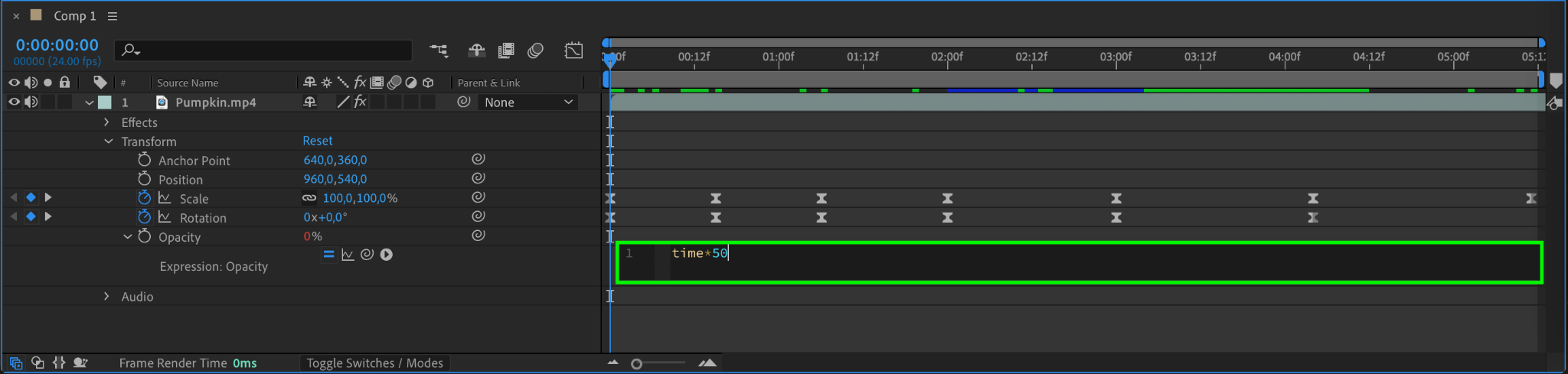Viewport: 1568px width, 374px height.
Task: Expand or collapse Layer Switches pane
Action: (x=15, y=363)
